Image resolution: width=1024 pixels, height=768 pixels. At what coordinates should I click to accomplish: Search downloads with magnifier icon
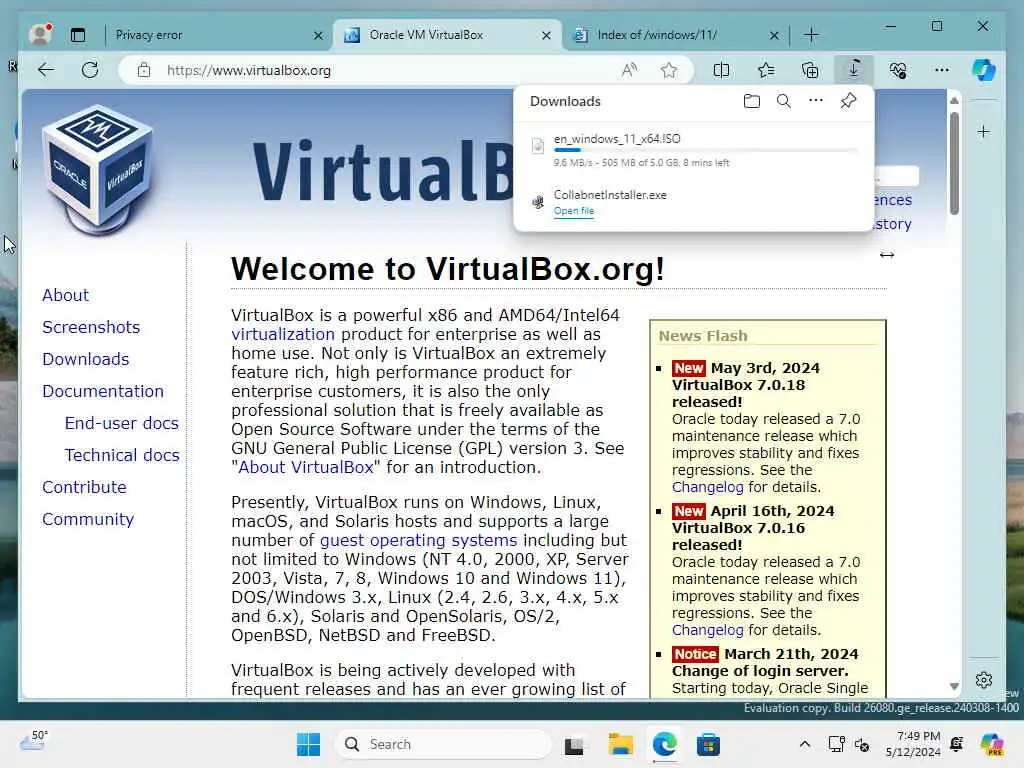pyautogui.click(x=784, y=101)
